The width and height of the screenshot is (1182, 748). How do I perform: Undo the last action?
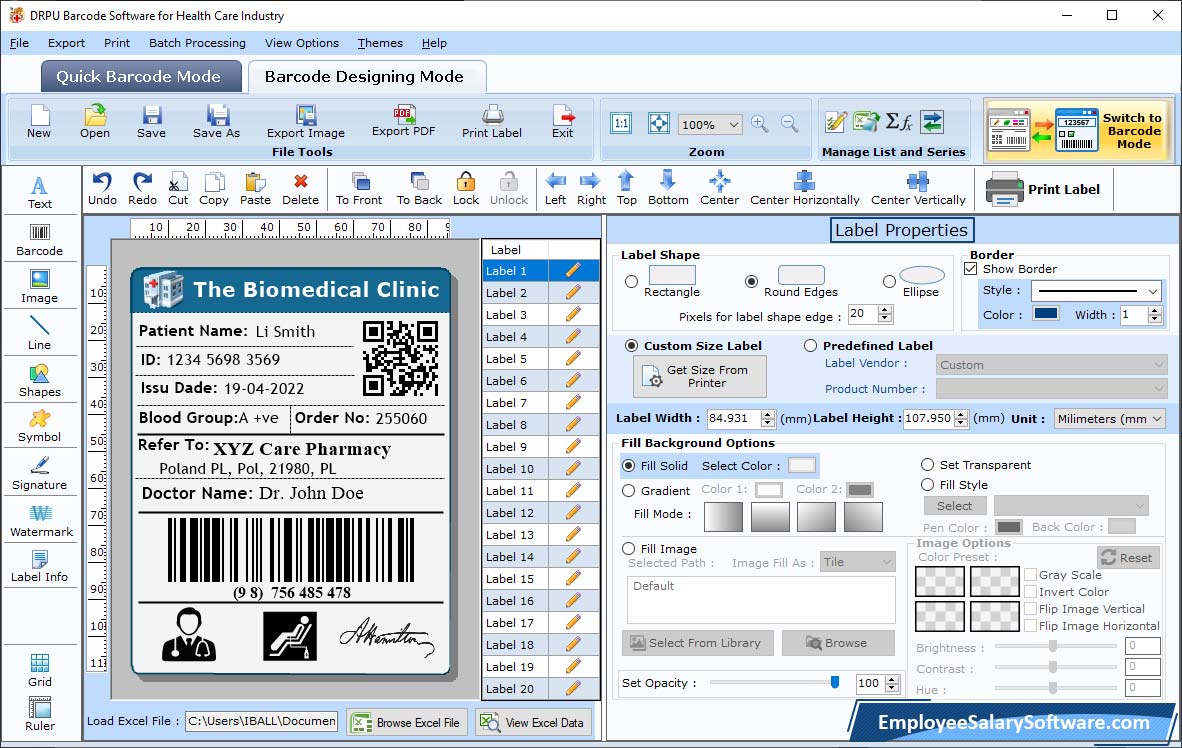point(102,189)
